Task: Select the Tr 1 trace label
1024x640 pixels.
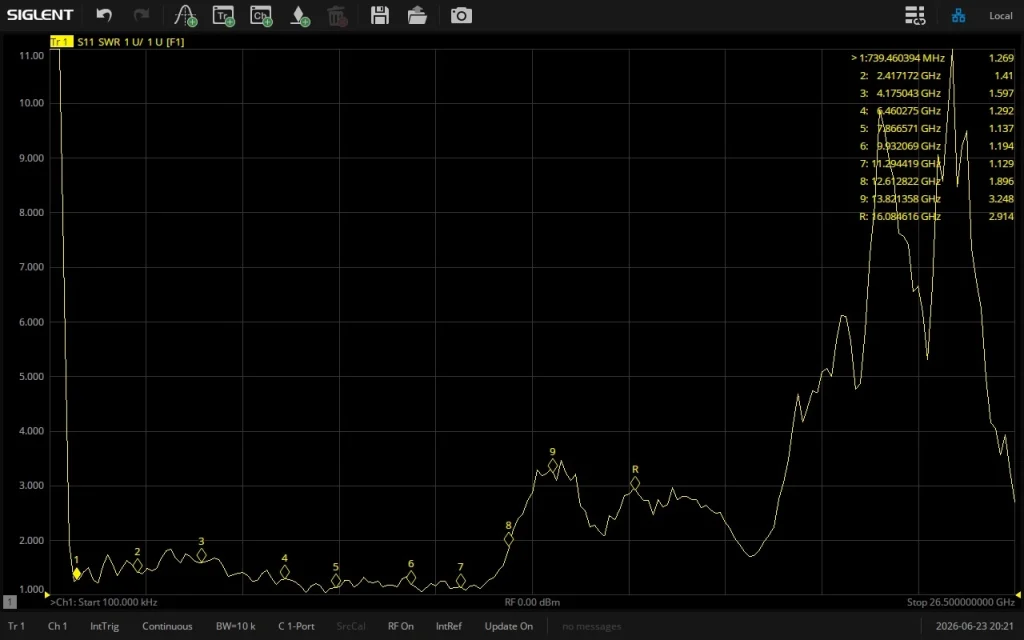Action: pyautogui.click(x=61, y=42)
